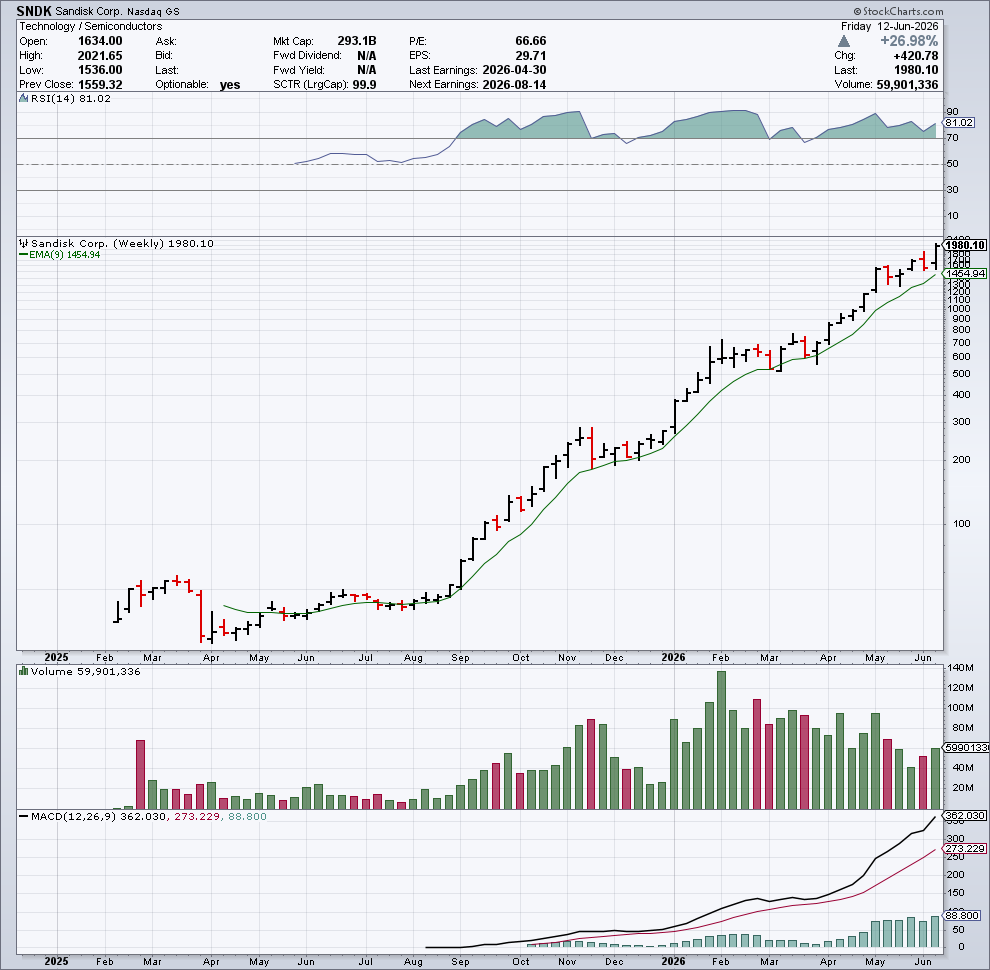The image size is (990, 970).
Task: Click the RSI(14) legend icon
Action: click(x=23, y=99)
